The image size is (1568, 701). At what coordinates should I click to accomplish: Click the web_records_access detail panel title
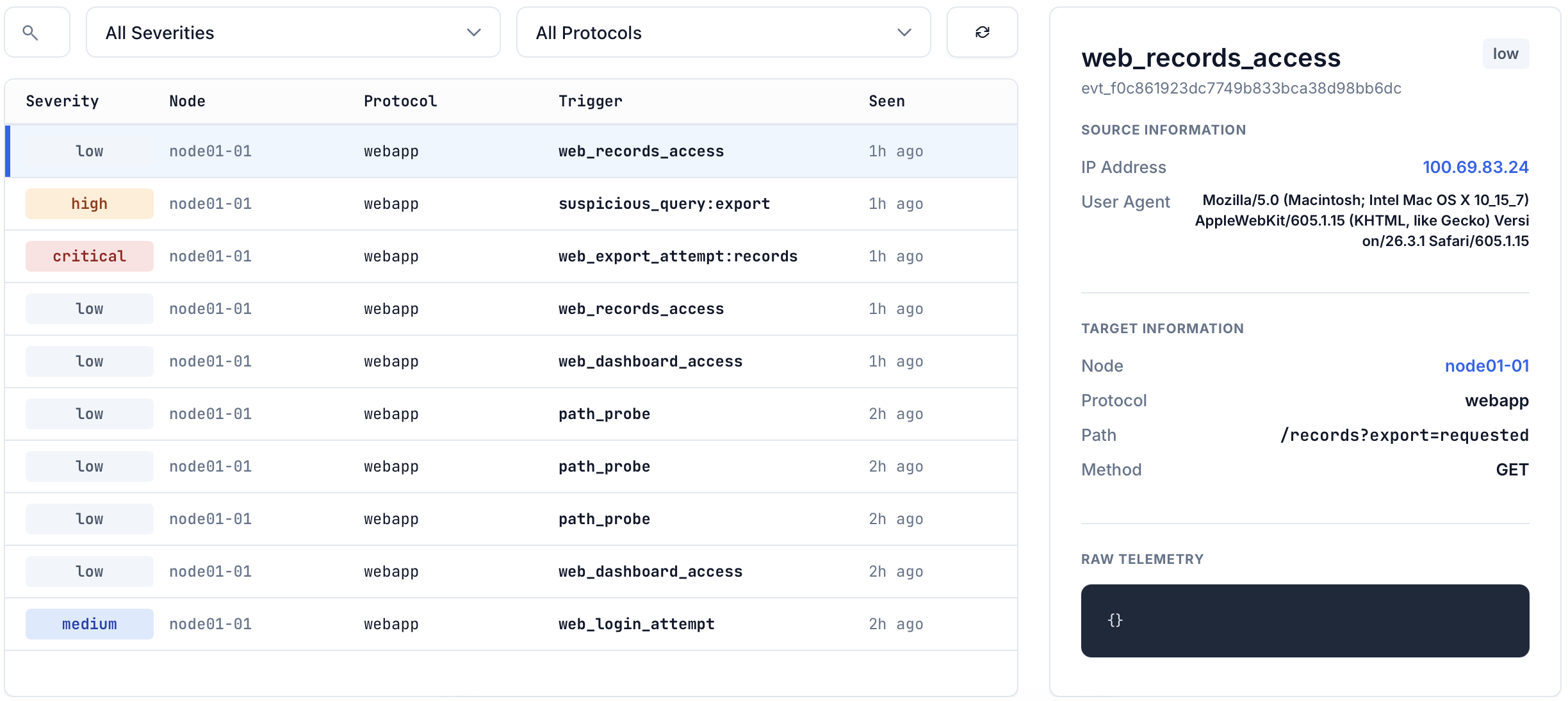1211,58
